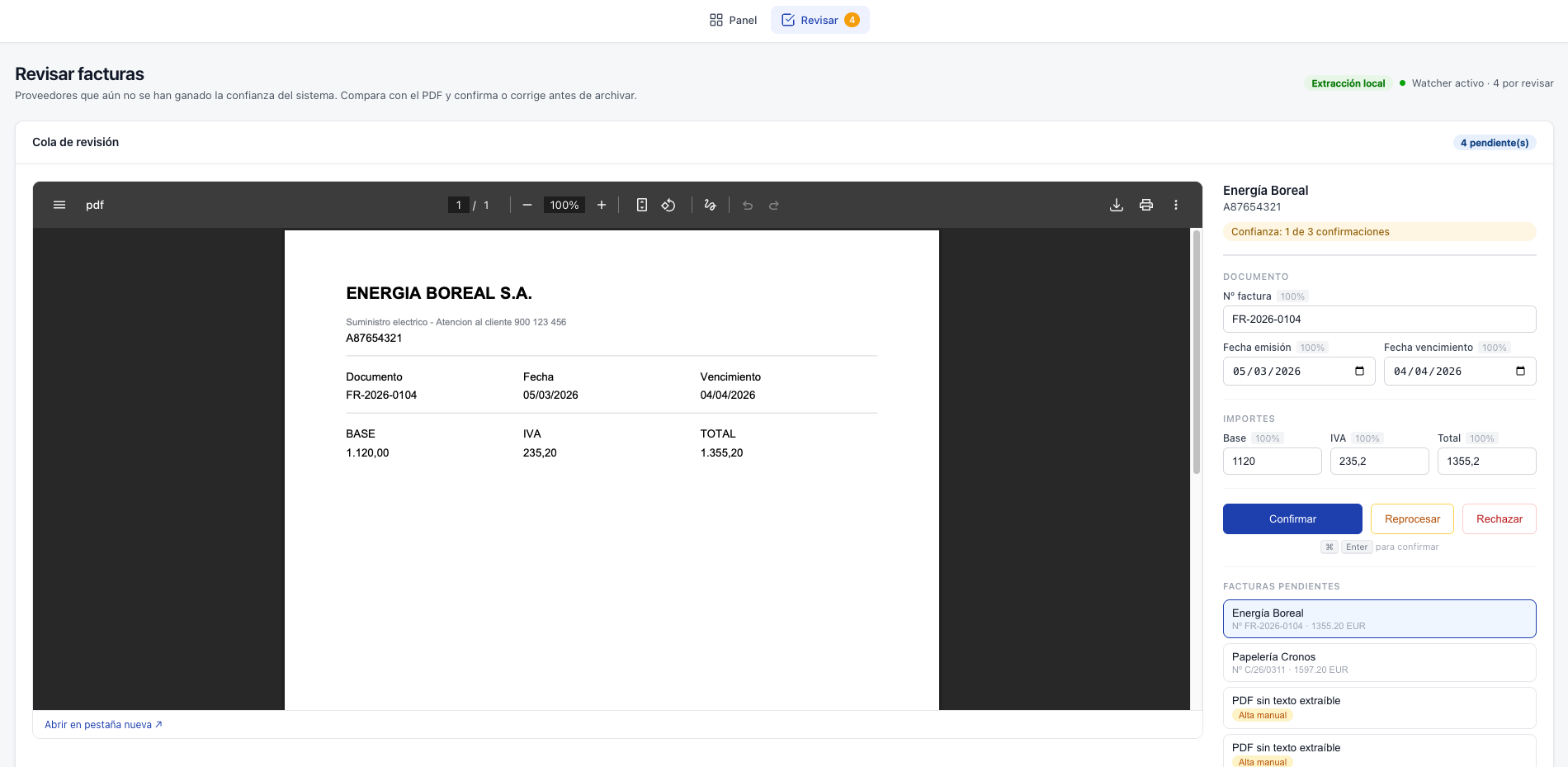The height and width of the screenshot is (767, 1568).
Task: Select the Revisar tab
Action: coord(820,20)
